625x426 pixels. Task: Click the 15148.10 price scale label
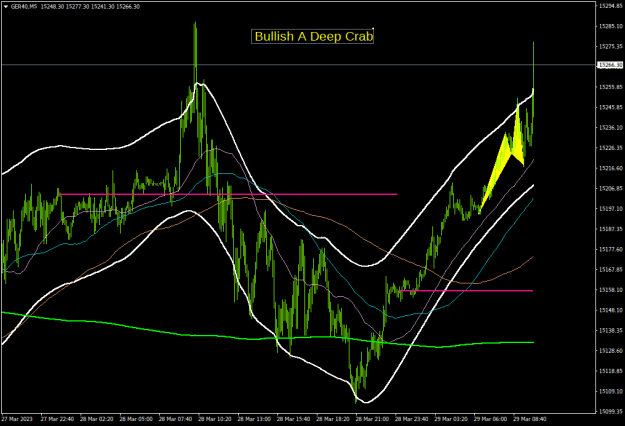(x=610, y=310)
